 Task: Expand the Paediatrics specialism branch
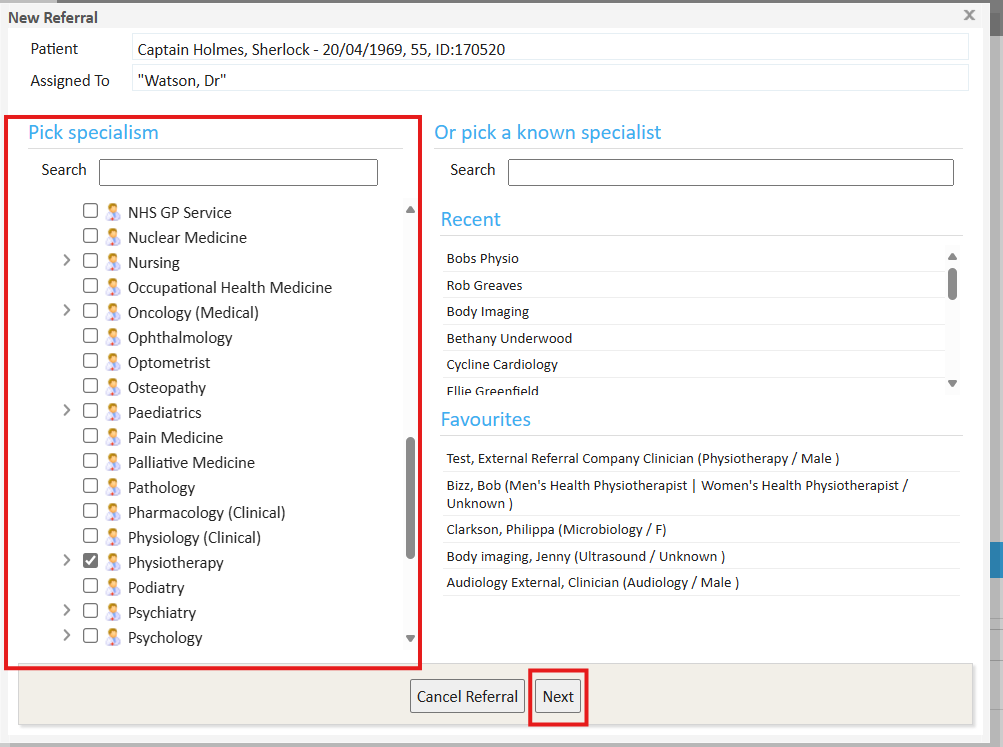67,411
